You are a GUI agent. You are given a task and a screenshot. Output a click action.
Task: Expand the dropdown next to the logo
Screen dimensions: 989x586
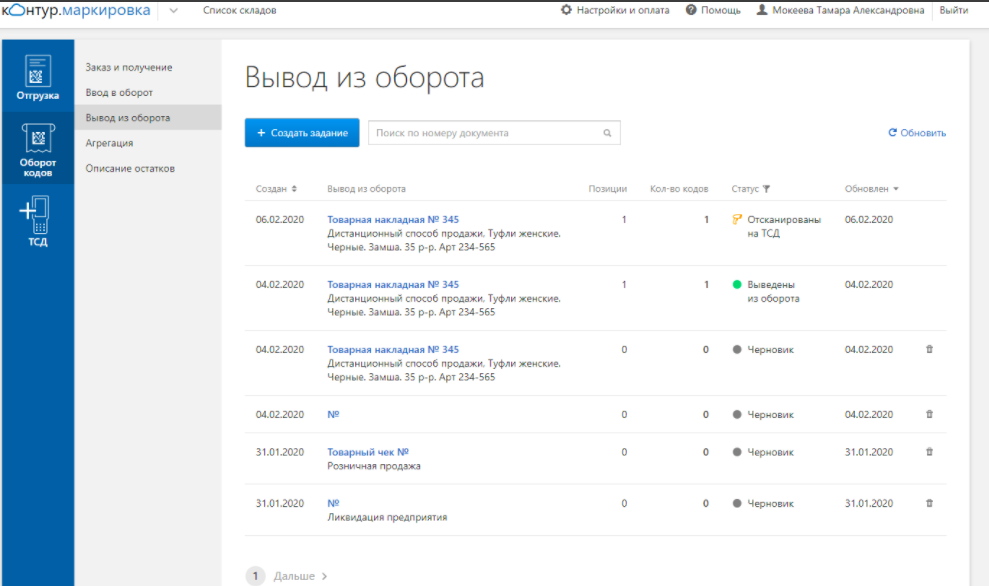pyautogui.click(x=173, y=11)
